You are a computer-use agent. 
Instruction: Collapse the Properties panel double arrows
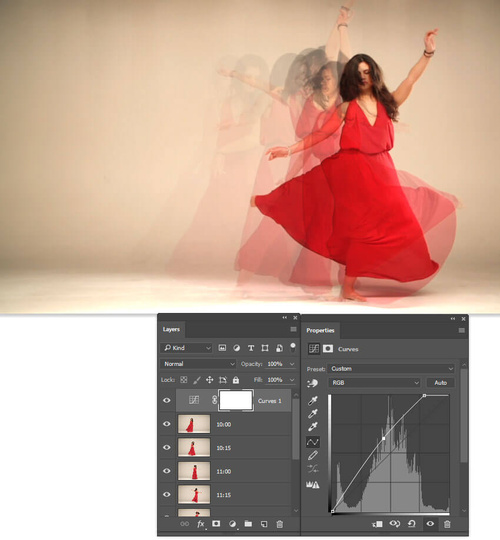[x=452, y=319]
